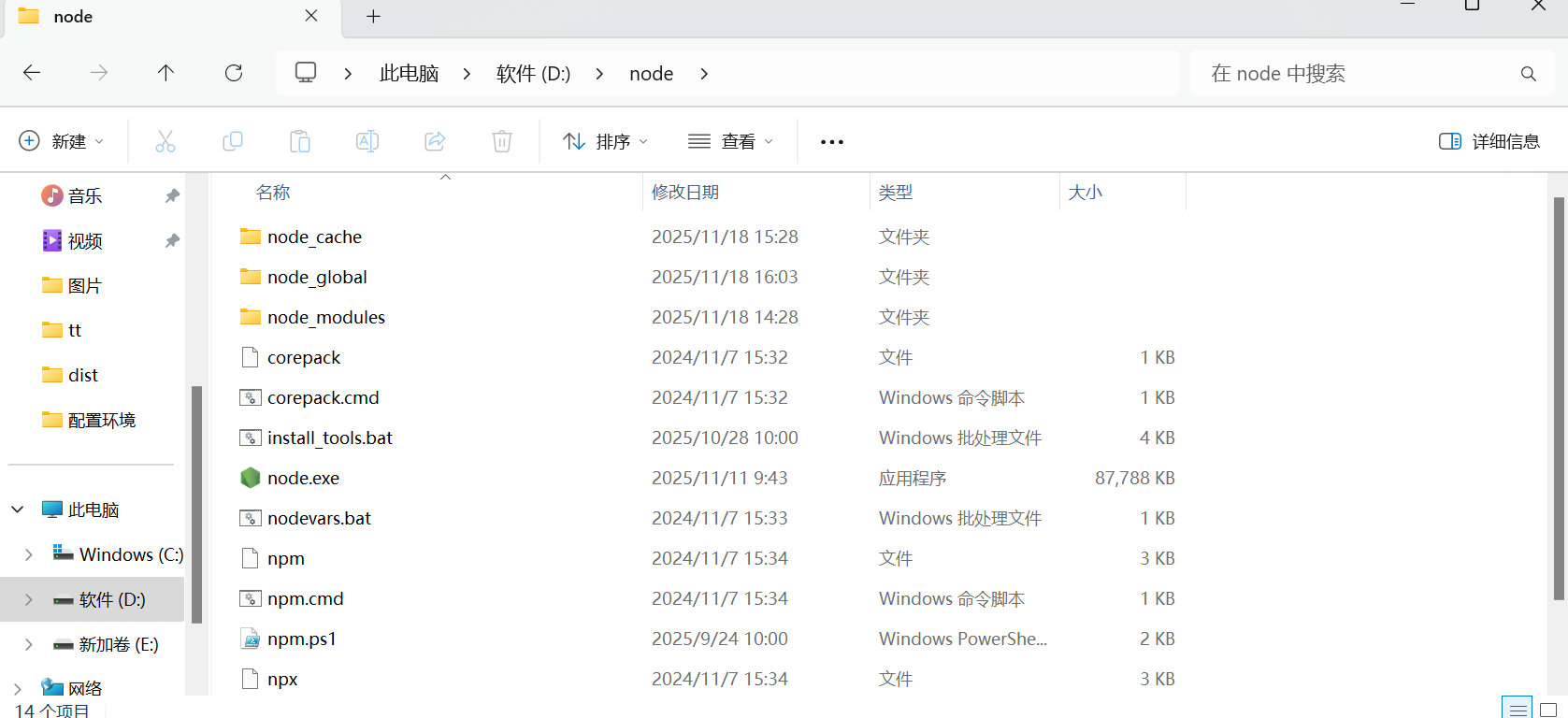Click the Cut scissors icon
The width and height of the screenshot is (1568, 718).
(165, 141)
